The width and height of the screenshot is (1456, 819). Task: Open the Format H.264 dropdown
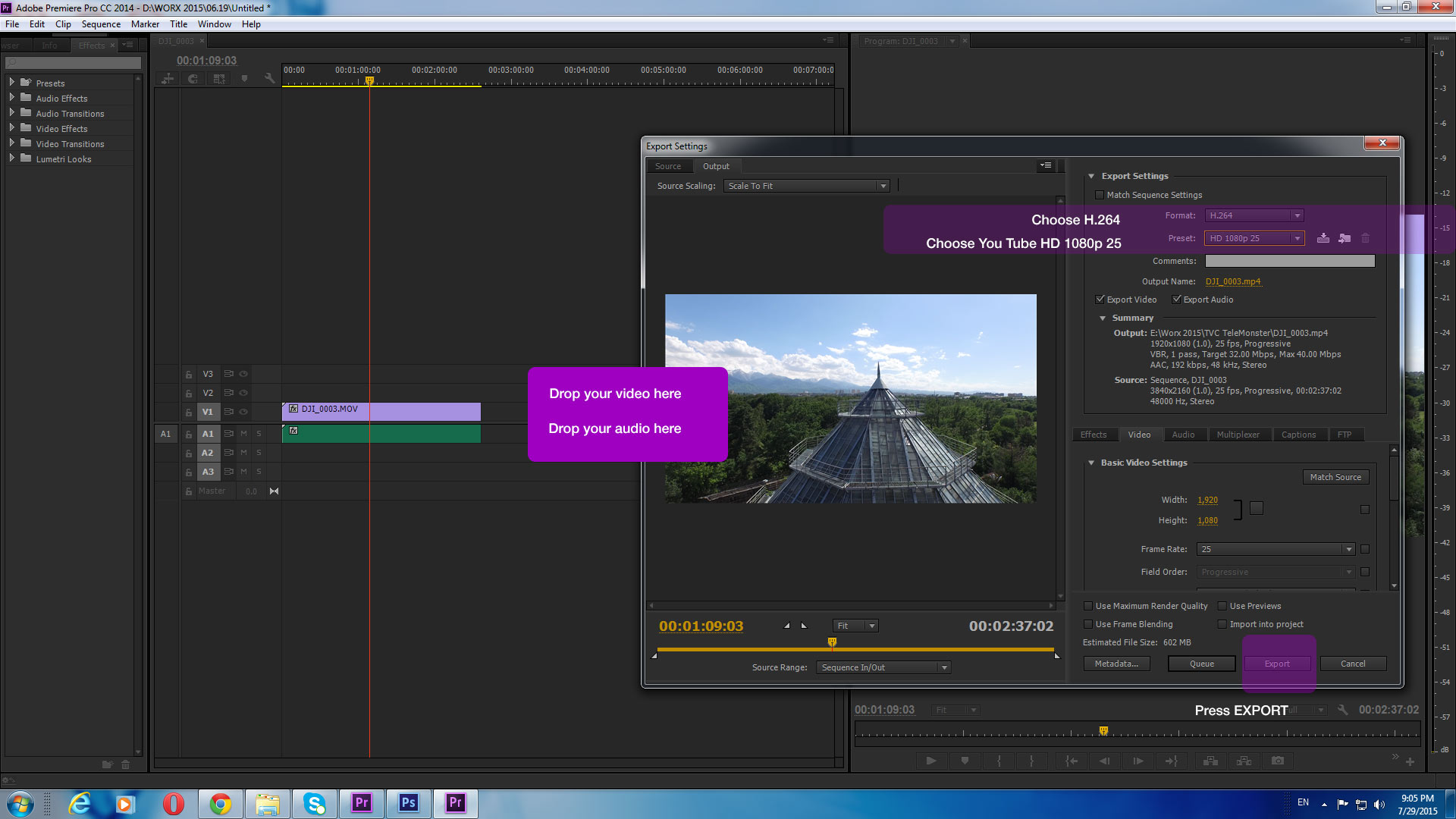(x=1254, y=215)
